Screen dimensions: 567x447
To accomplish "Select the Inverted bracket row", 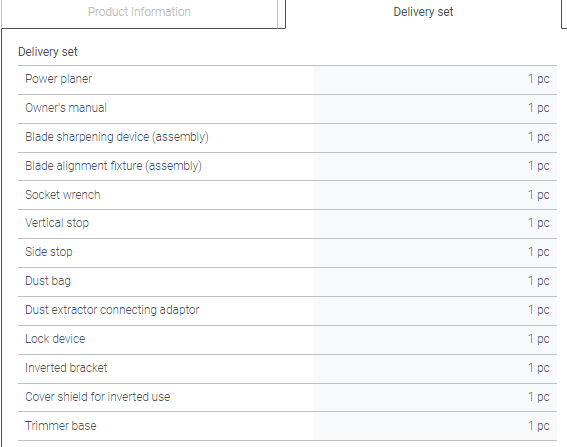I will coord(287,369).
